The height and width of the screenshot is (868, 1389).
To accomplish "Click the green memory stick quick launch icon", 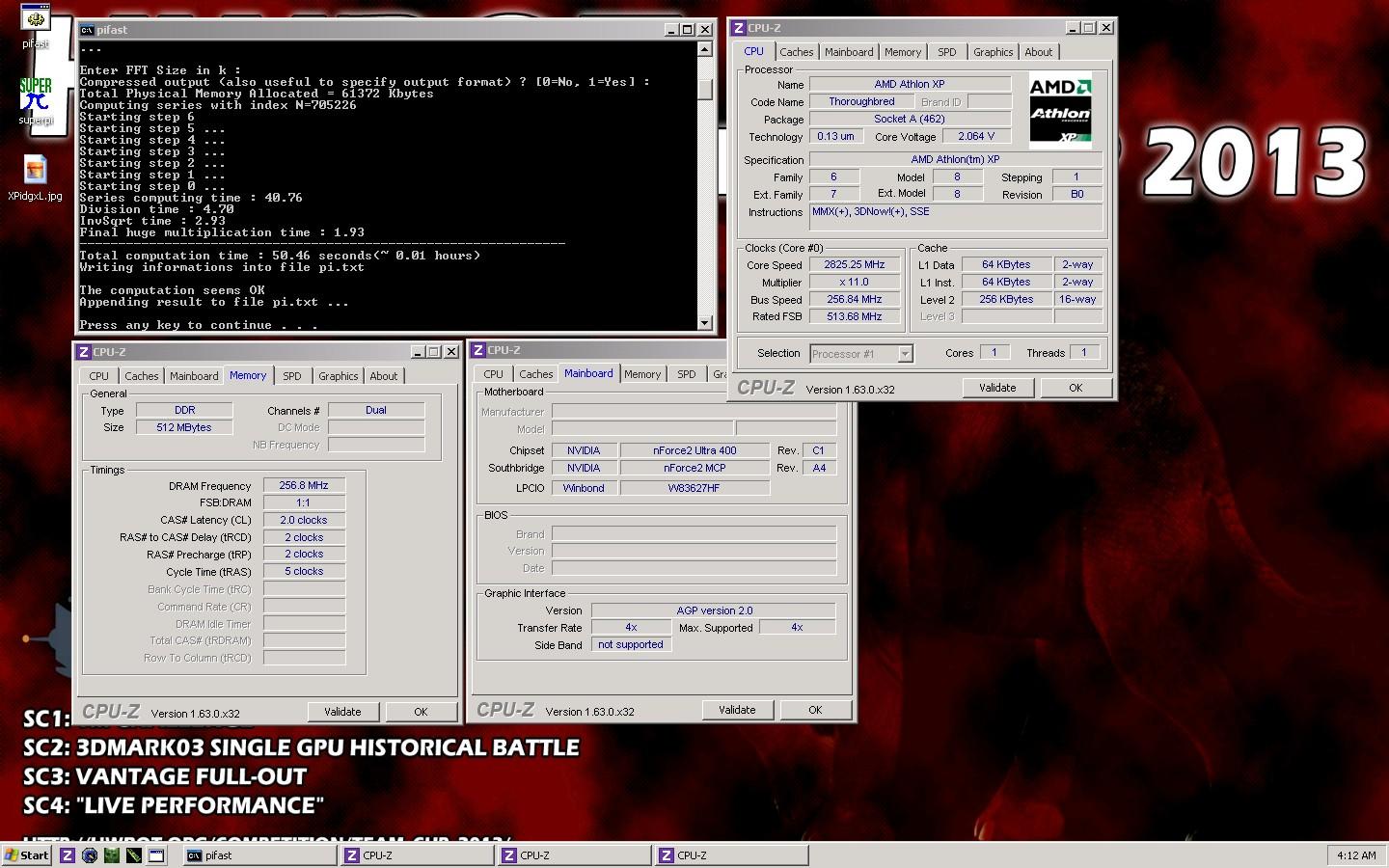I will (x=134, y=855).
